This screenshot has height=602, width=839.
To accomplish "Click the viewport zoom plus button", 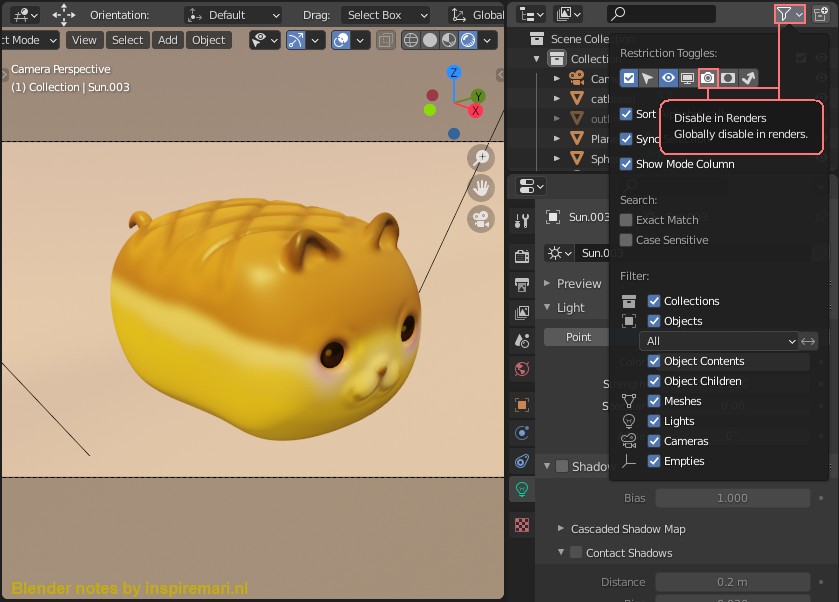I will point(480,157).
